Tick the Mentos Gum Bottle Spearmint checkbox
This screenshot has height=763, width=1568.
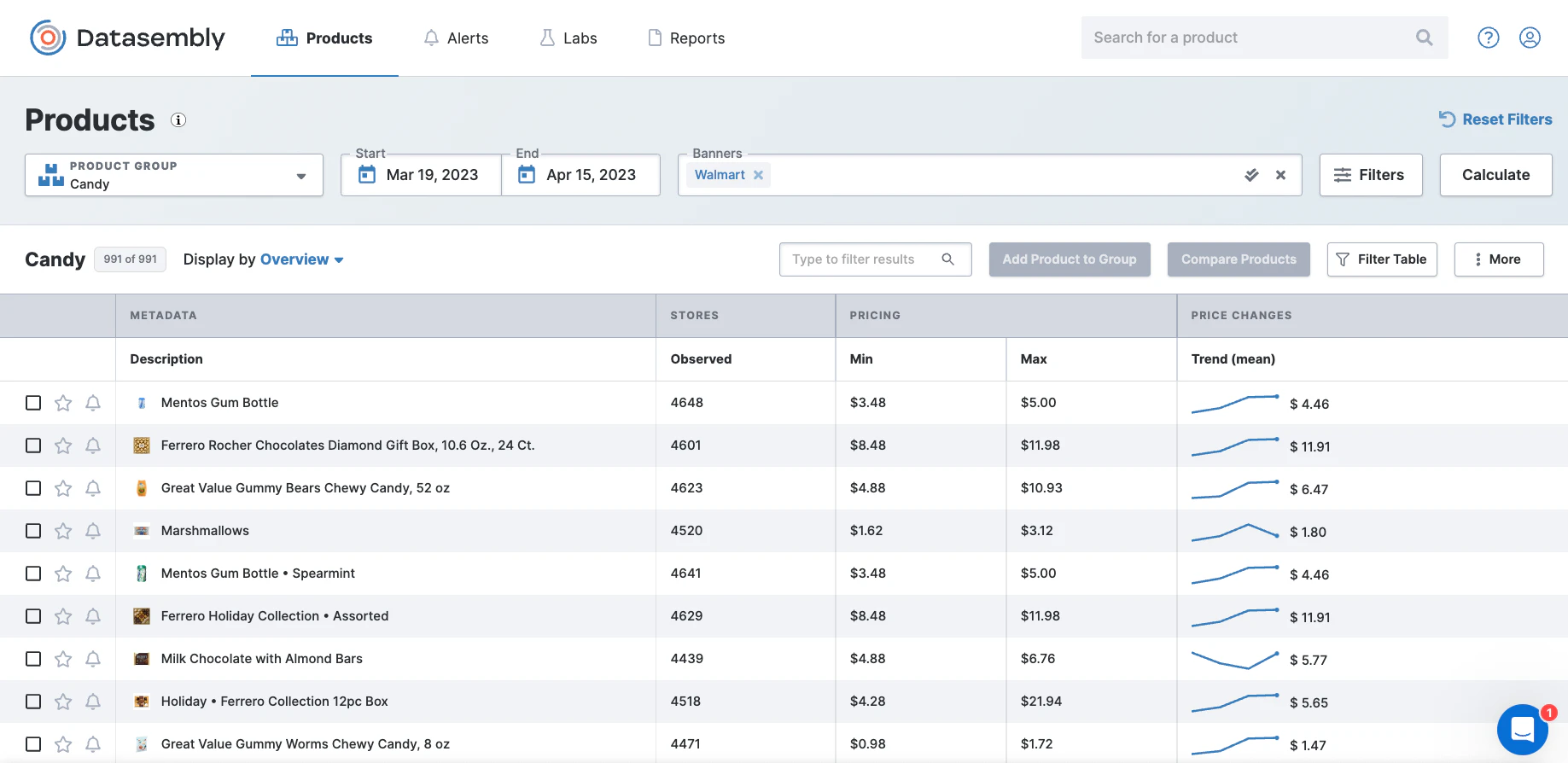click(33, 574)
